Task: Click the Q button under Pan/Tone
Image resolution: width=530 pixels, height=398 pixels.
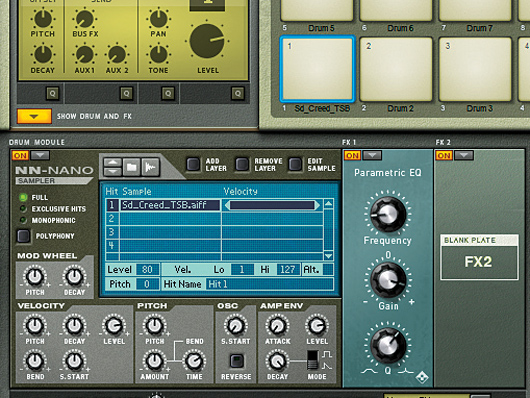Action: pyautogui.click(x=168, y=93)
